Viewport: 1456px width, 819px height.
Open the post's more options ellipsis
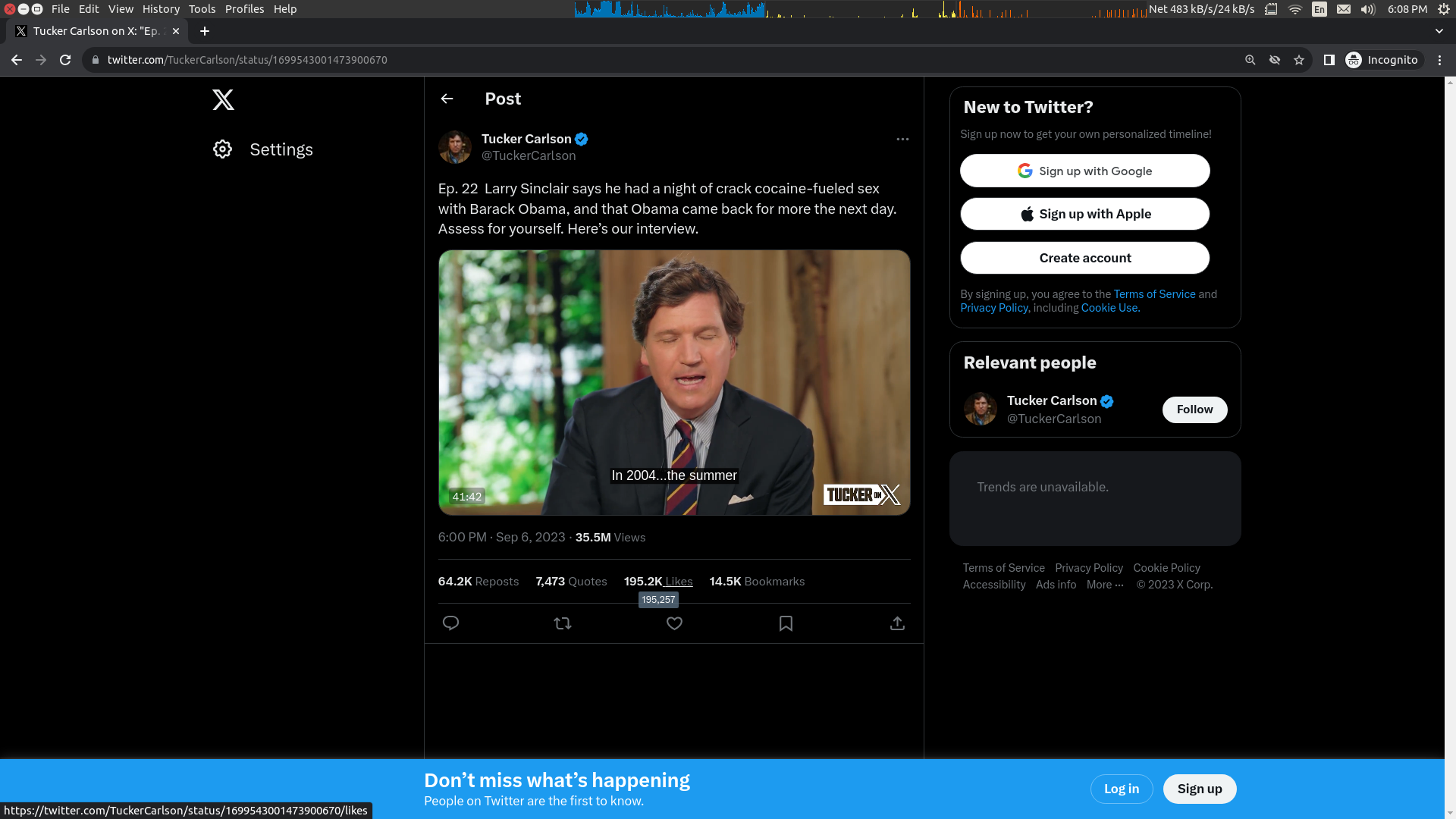902,139
